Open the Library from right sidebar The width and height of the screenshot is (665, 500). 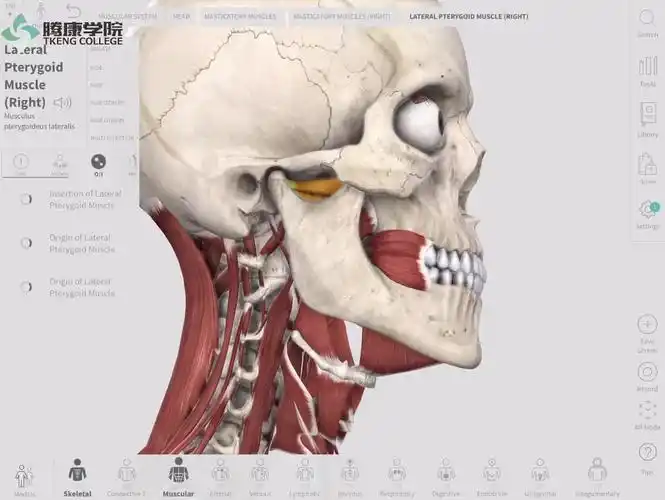[647, 120]
